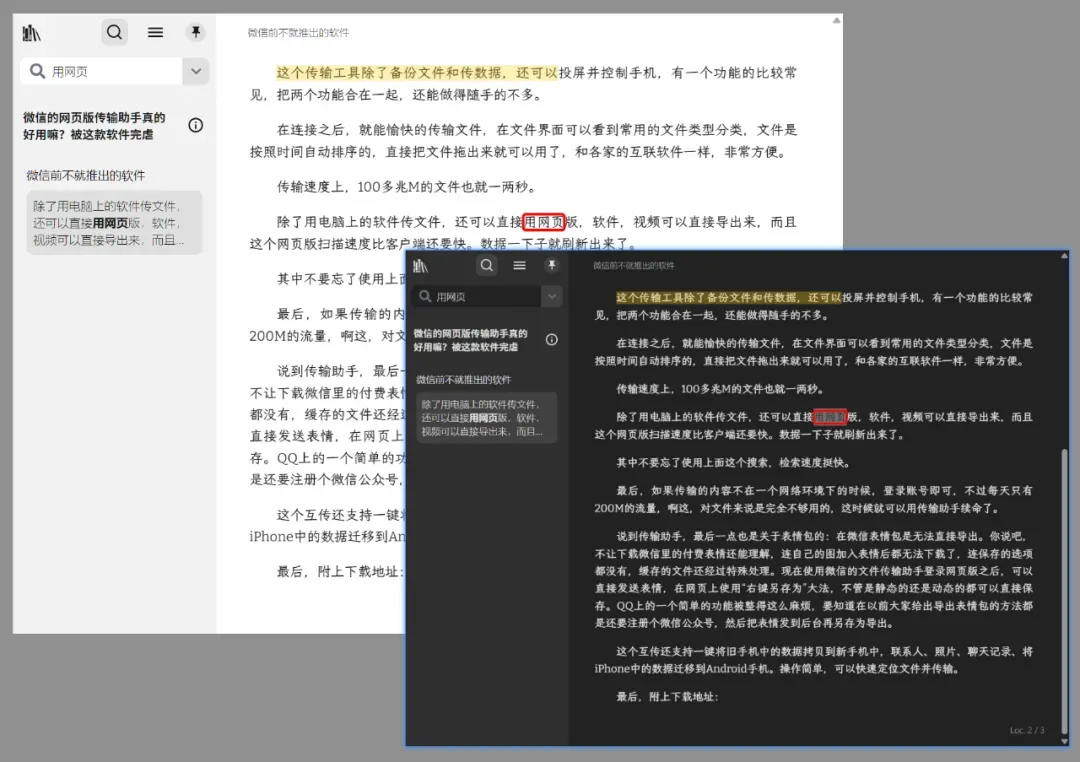Select book title text in dark window sidebar
Screen dimensions: 1080x762
pos(470,340)
